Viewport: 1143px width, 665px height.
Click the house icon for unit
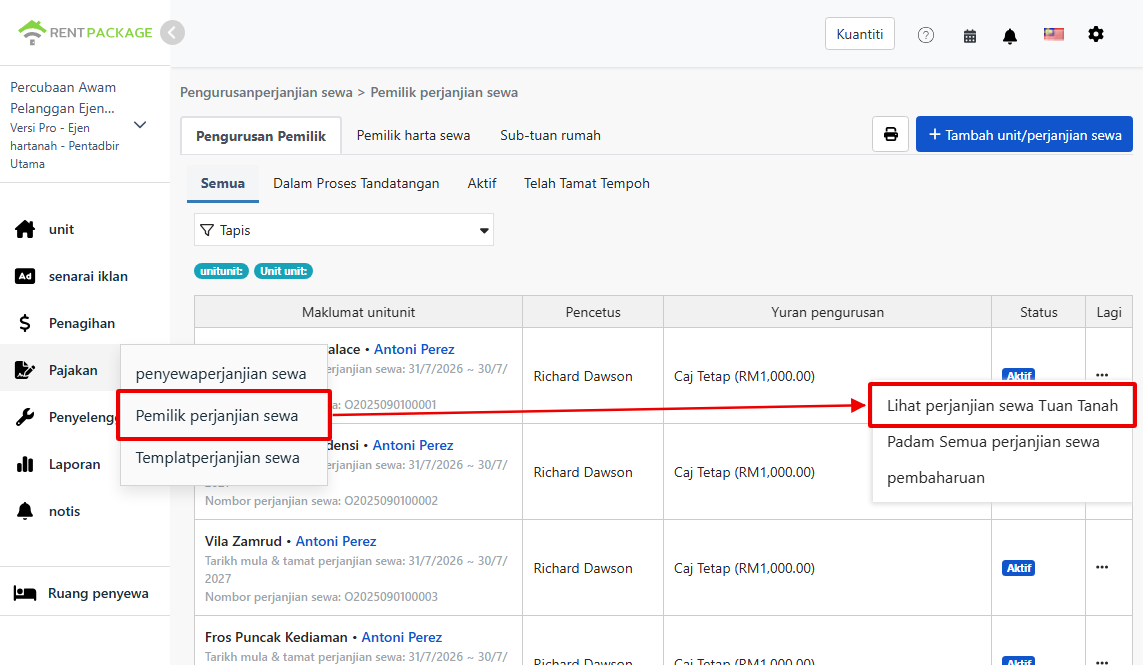pyautogui.click(x=25, y=229)
